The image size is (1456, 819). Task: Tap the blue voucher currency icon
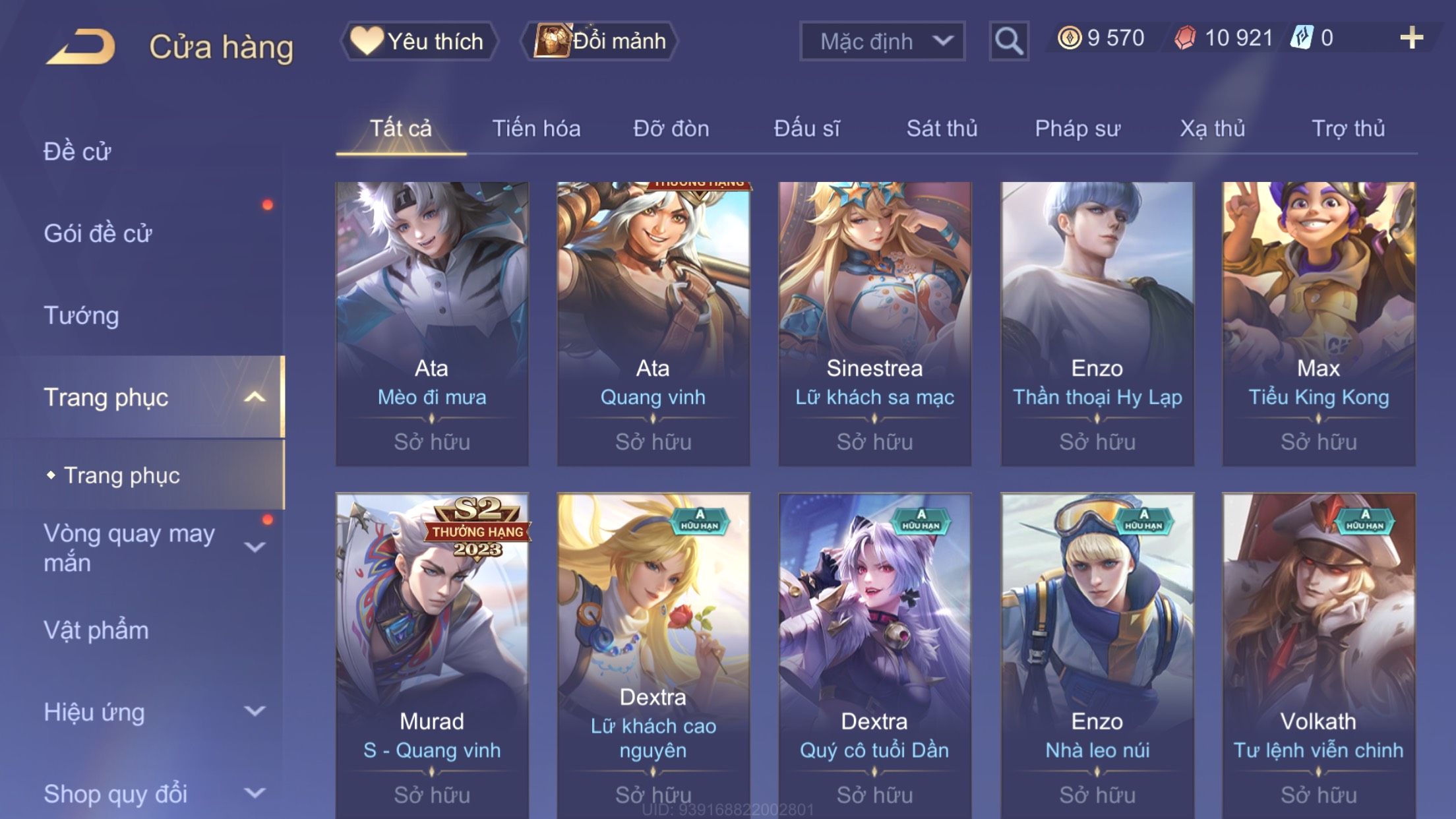1302,38
